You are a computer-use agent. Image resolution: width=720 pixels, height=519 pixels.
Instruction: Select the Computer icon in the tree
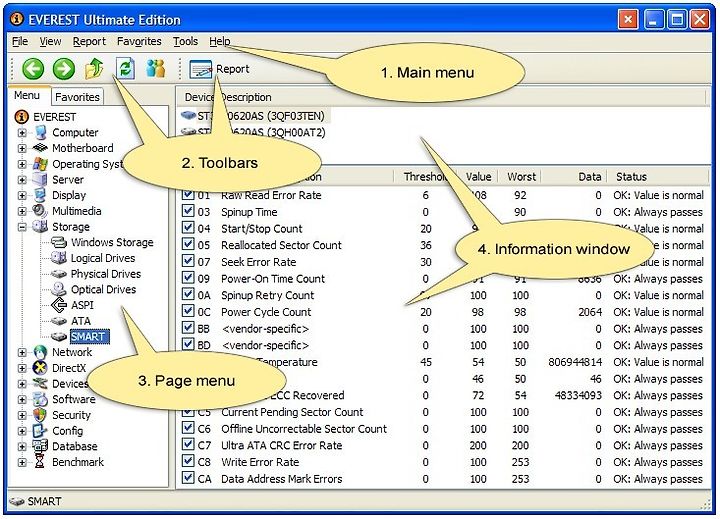coord(40,133)
